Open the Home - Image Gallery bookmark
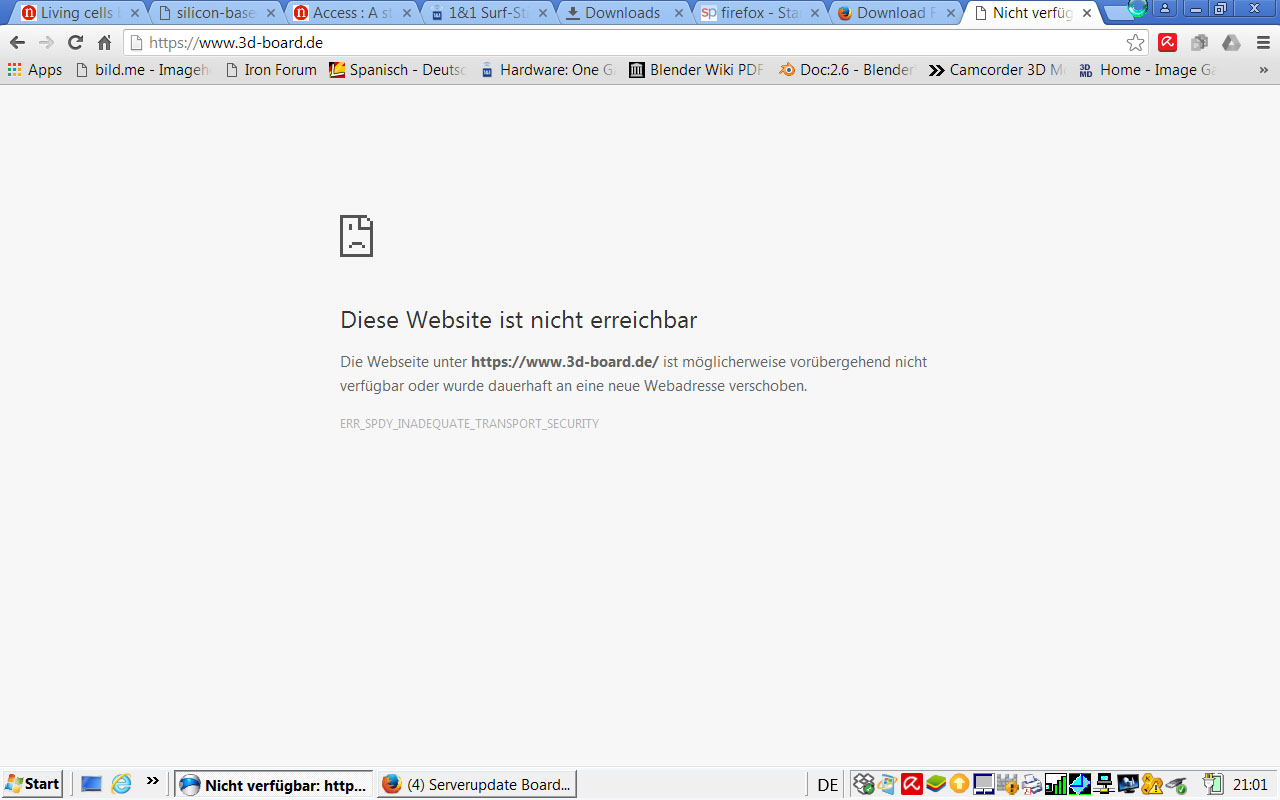This screenshot has width=1280, height=800. [x=1147, y=70]
